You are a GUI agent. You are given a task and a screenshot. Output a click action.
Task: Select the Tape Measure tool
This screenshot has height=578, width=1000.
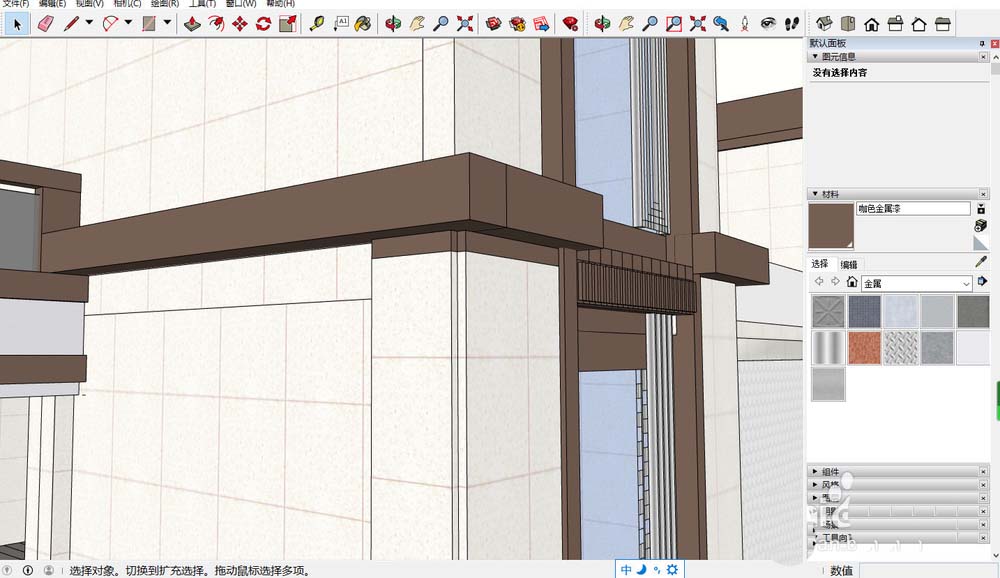pos(317,24)
